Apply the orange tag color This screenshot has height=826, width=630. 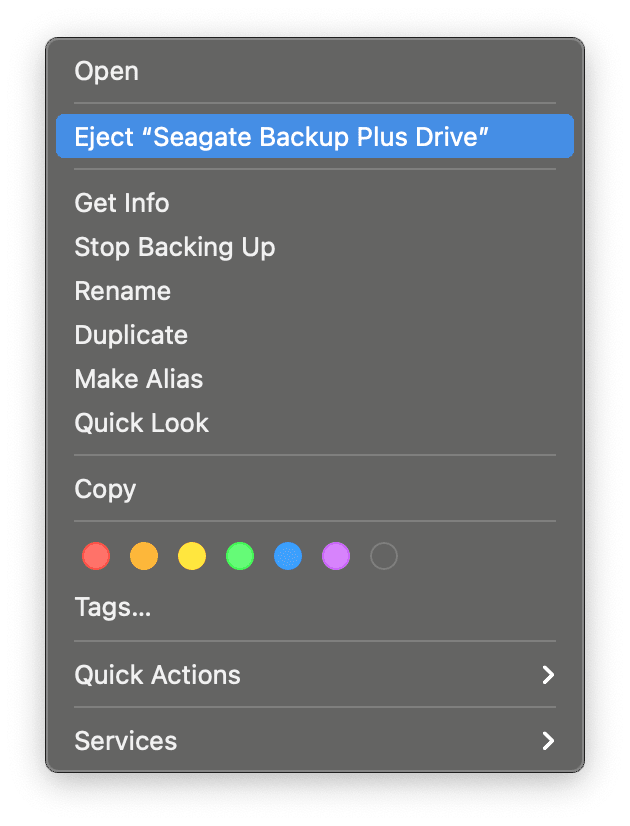pos(143,556)
